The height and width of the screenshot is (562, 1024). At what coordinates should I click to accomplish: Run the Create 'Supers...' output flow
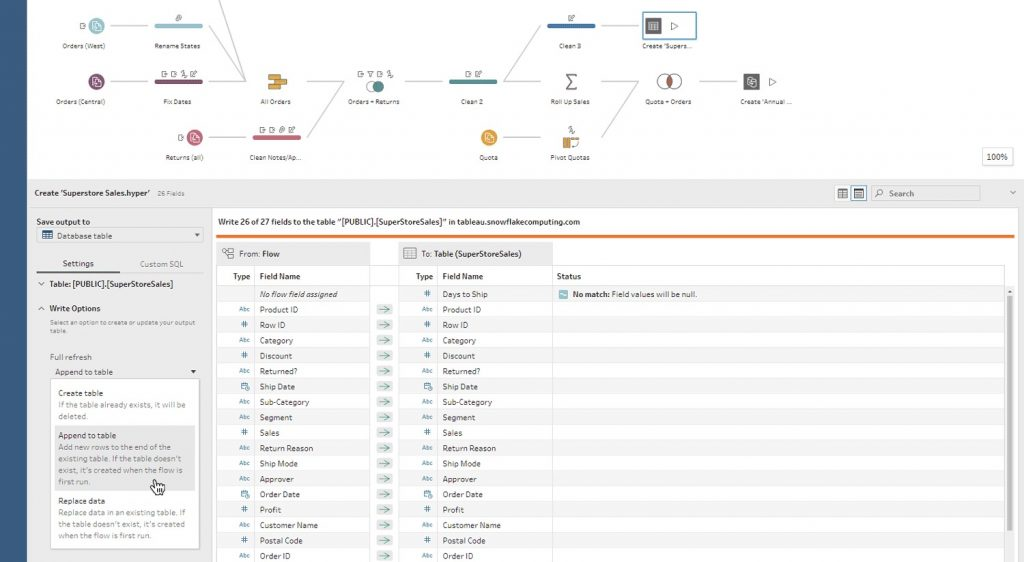coord(675,26)
